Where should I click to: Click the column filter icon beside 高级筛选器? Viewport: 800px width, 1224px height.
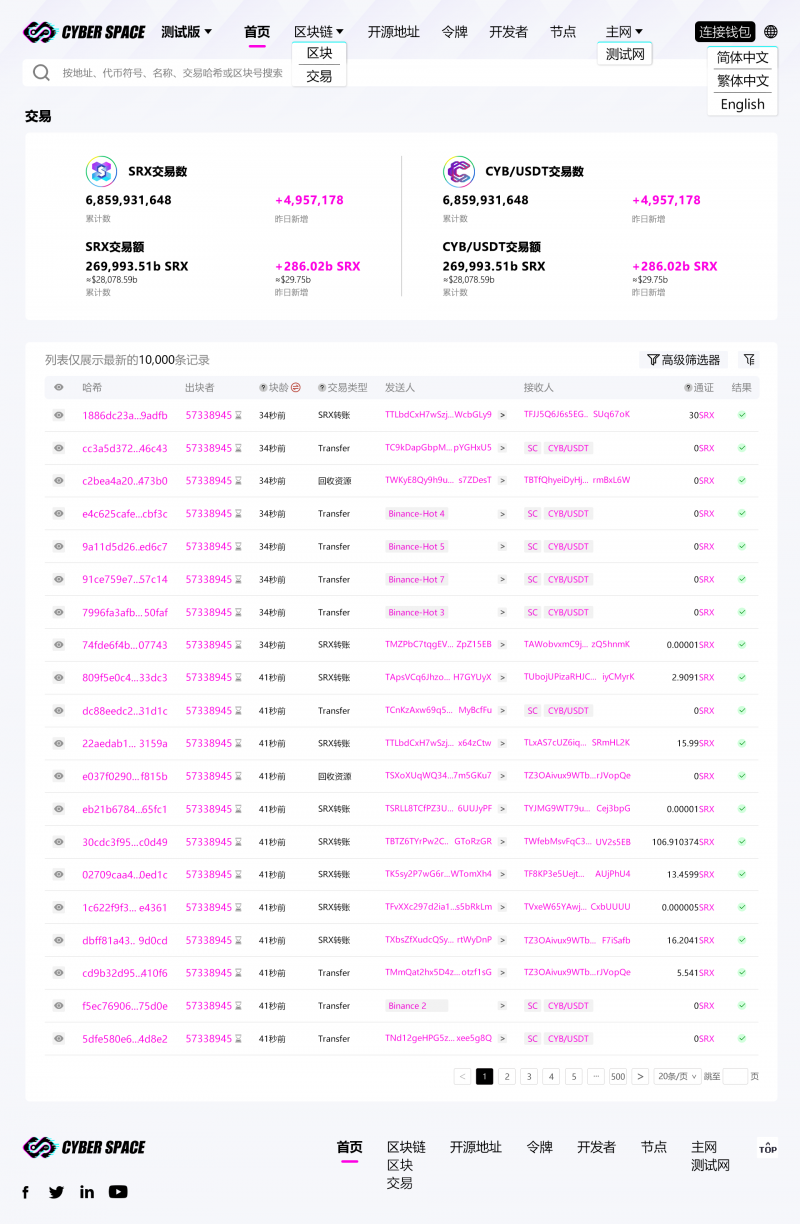click(749, 360)
